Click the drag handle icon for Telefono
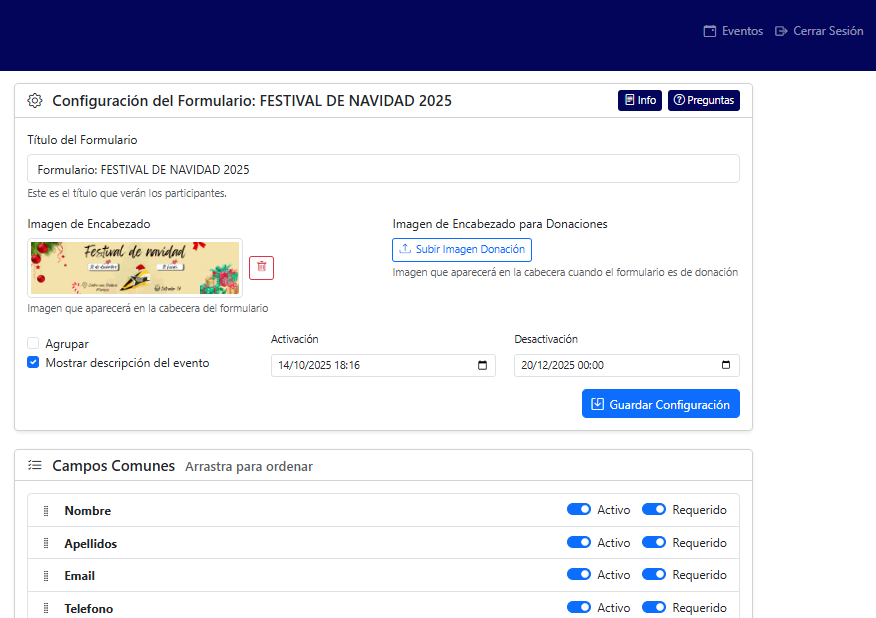 (x=45, y=608)
